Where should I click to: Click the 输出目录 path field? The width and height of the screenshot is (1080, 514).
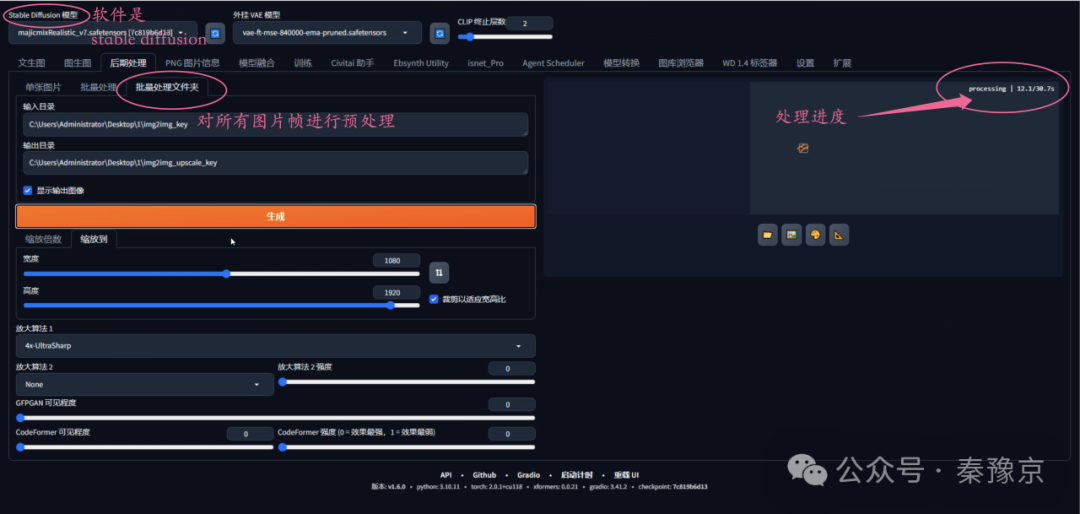[276, 163]
